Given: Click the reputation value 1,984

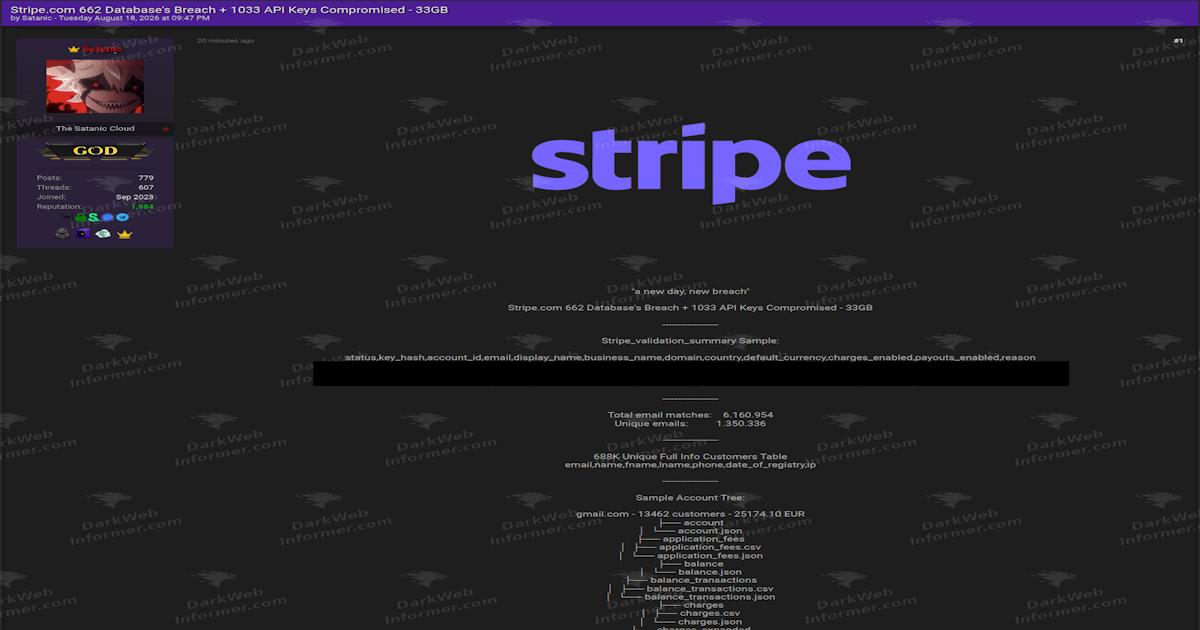Looking at the screenshot, I should click(142, 207).
